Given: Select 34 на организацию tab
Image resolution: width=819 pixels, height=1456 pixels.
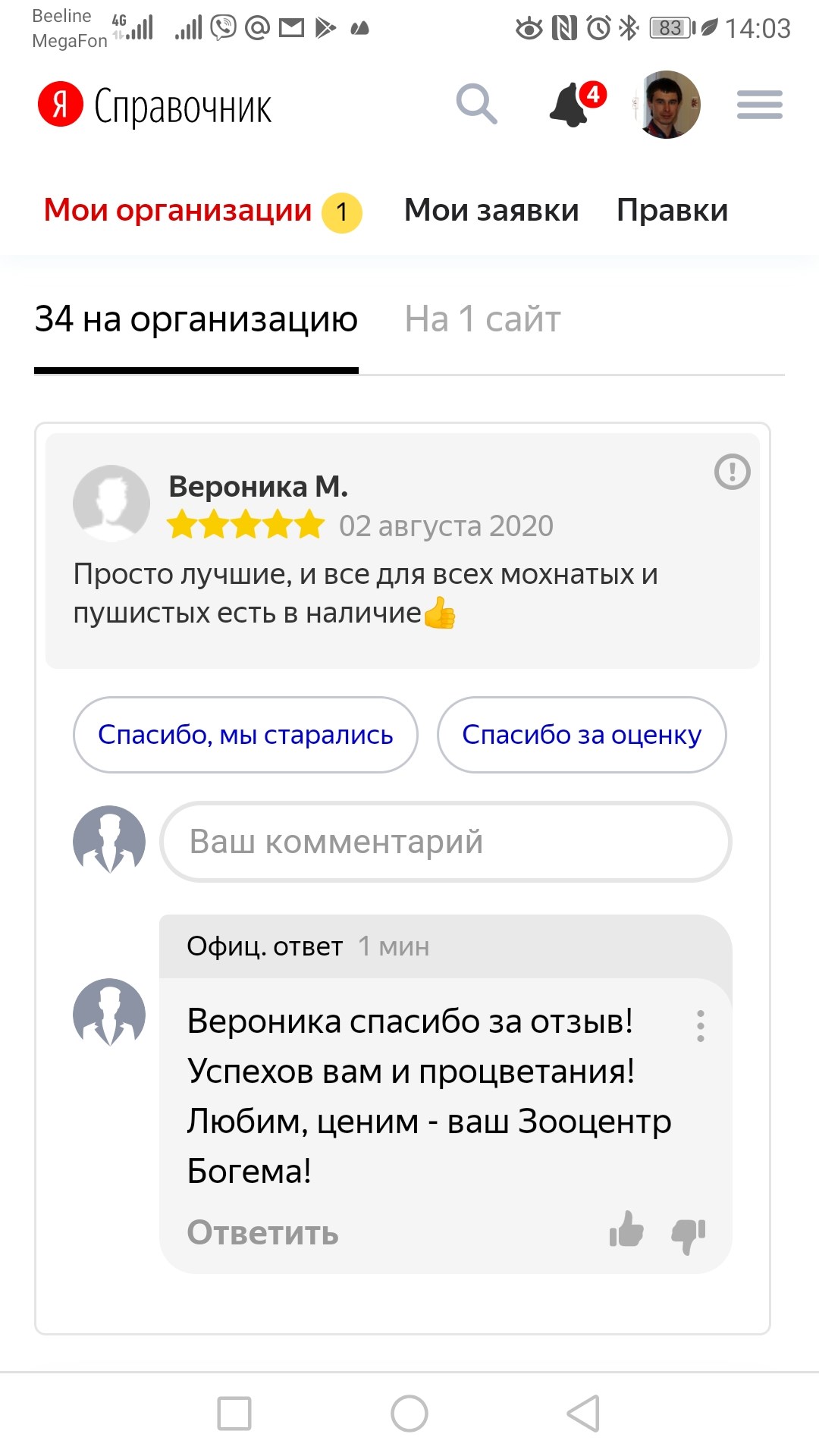Looking at the screenshot, I should click(196, 318).
